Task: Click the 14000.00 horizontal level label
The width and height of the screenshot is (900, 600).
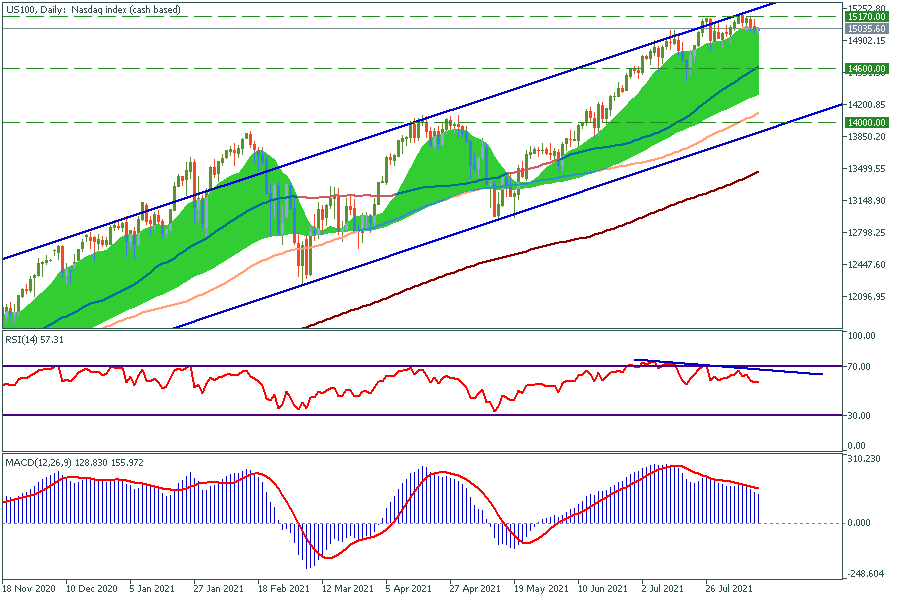Action: click(x=866, y=122)
